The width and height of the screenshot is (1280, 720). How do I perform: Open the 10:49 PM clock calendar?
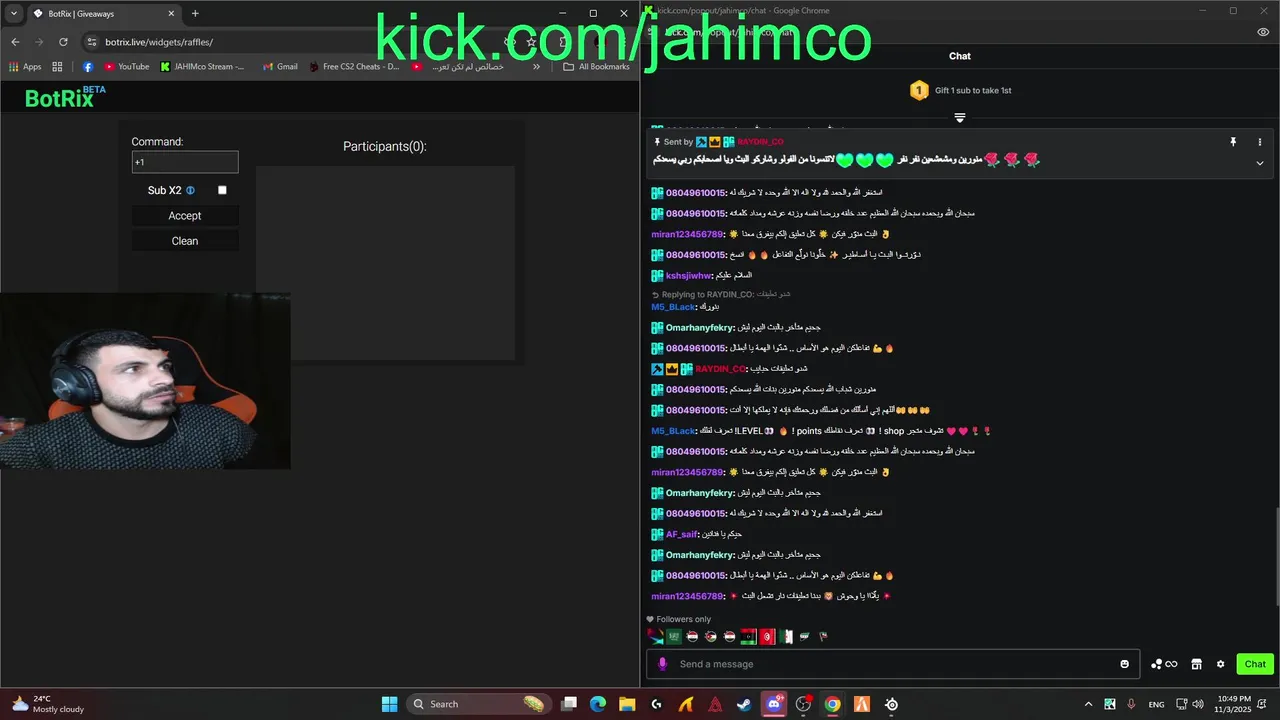pyautogui.click(x=1234, y=704)
